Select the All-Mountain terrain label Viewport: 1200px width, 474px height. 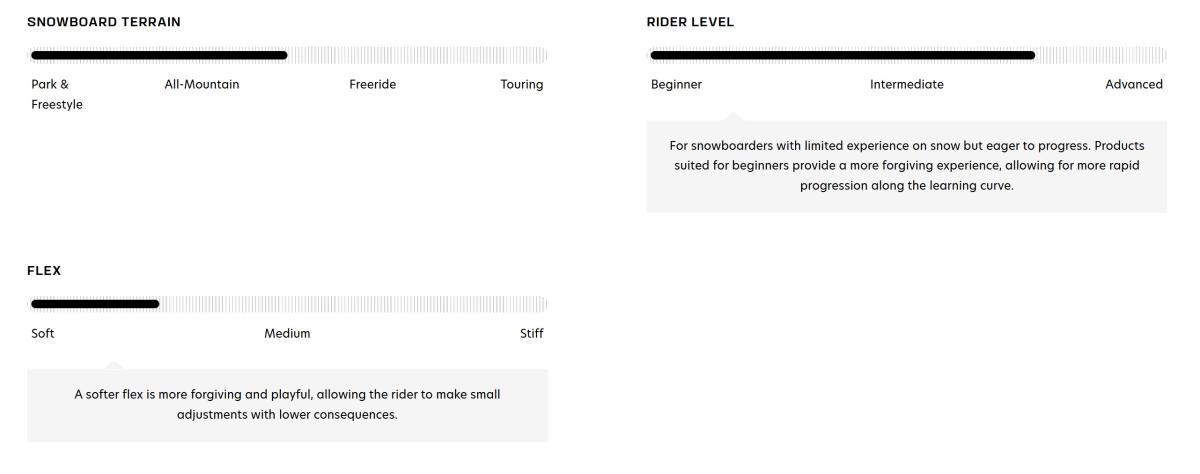[202, 85]
